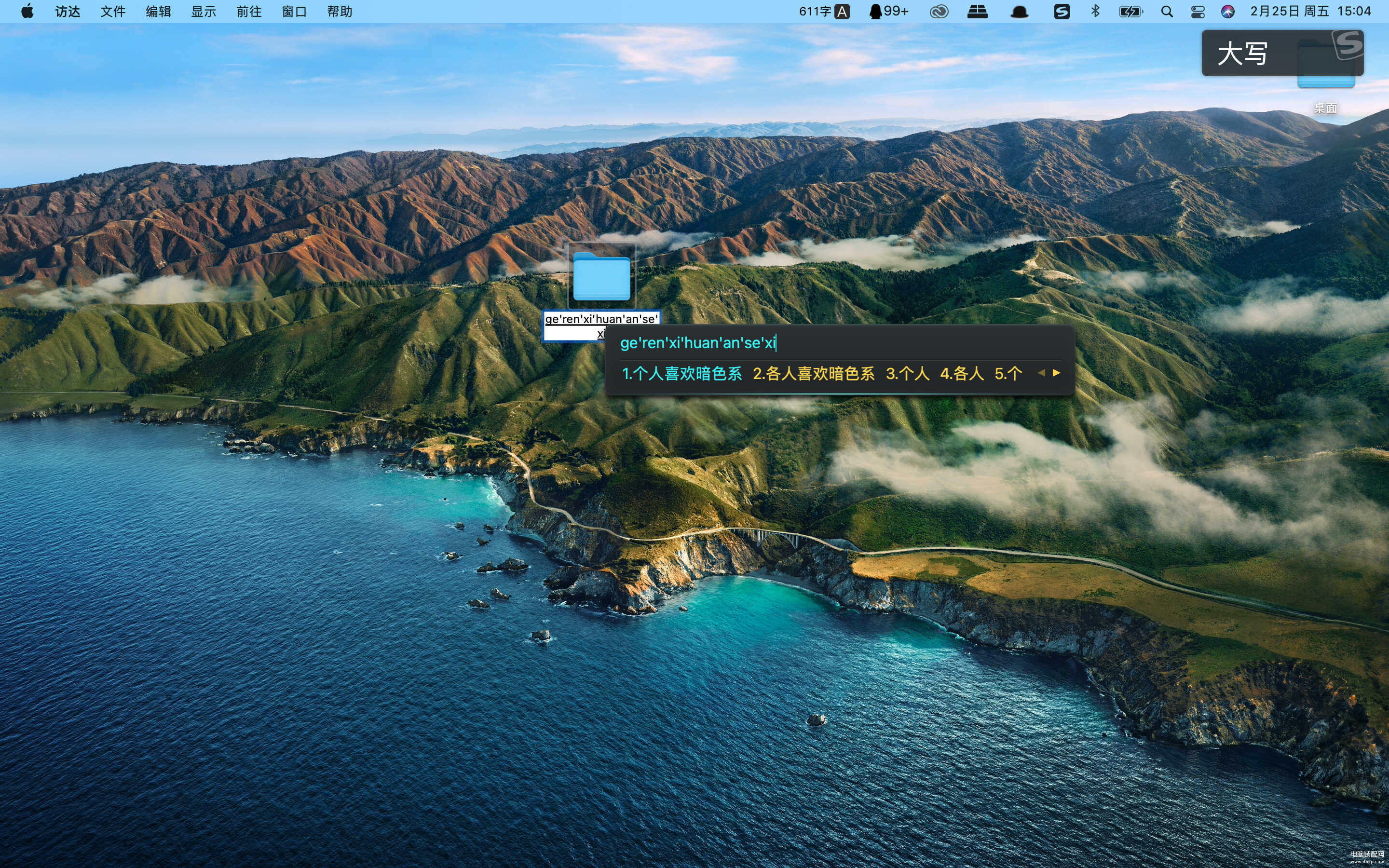
Task: Open the 前往 menu
Action: pyautogui.click(x=248, y=12)
